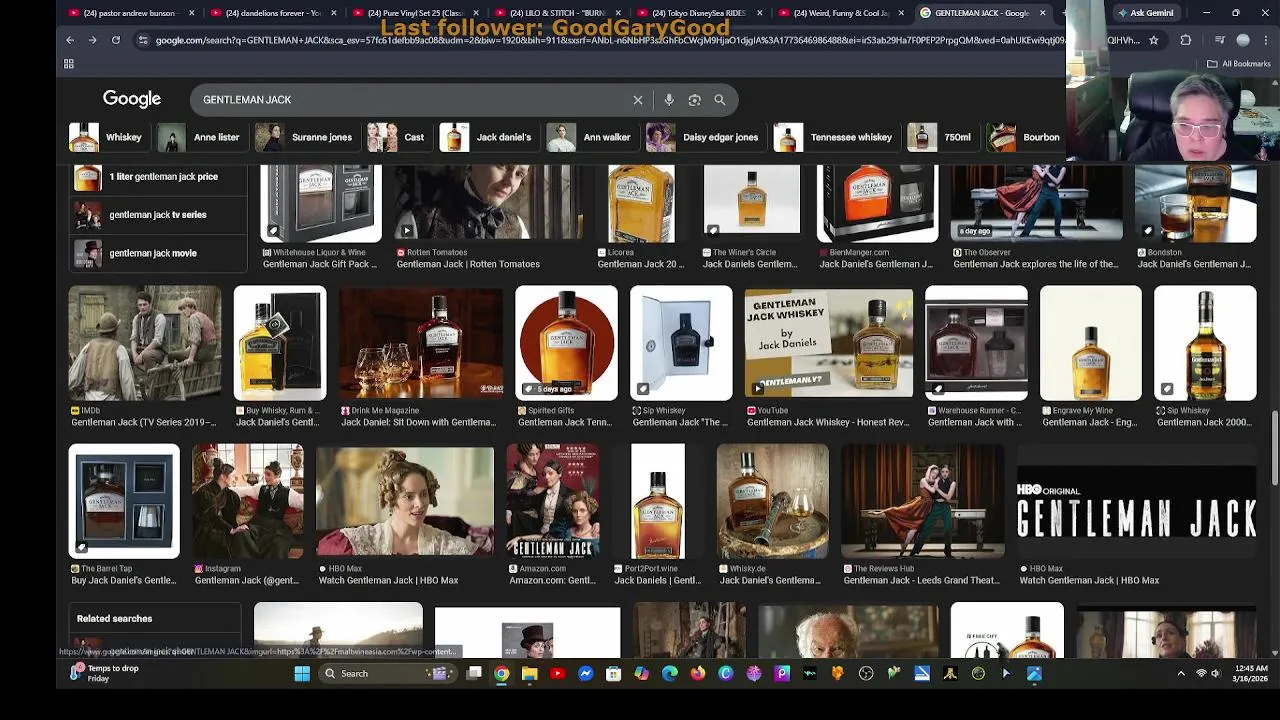Viewport: 1280px width, 720px height.
Task: Submit search with the magnifier icon
Action: point(720,100)
